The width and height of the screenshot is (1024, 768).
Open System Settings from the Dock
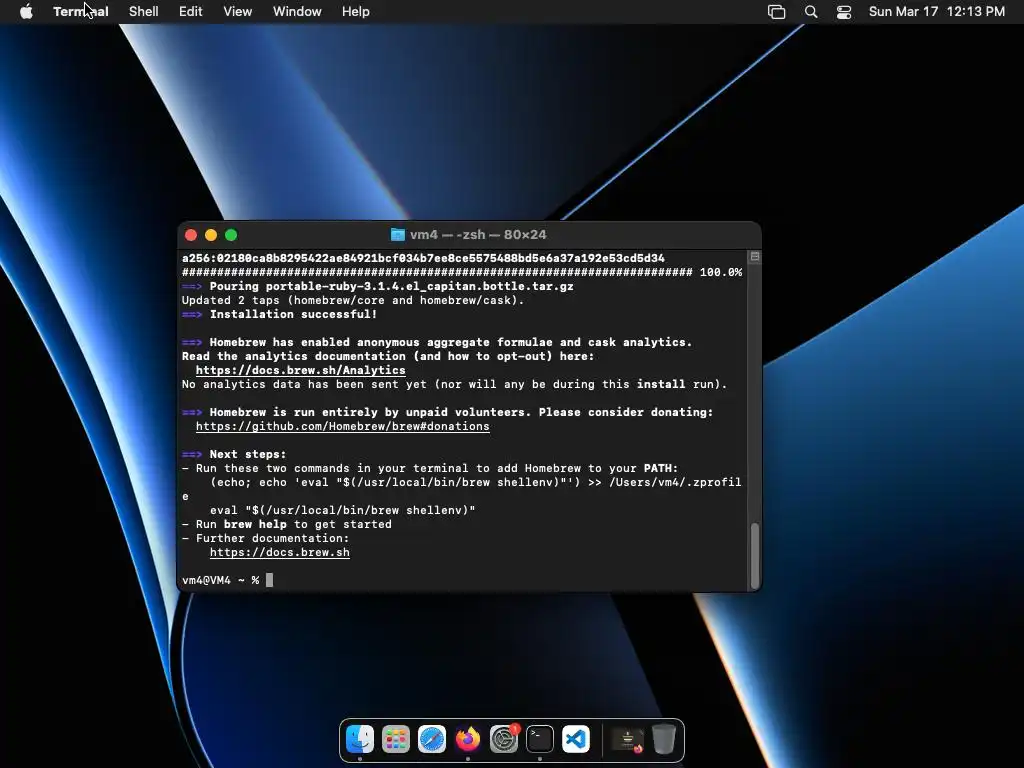click(x=504, y=739)
